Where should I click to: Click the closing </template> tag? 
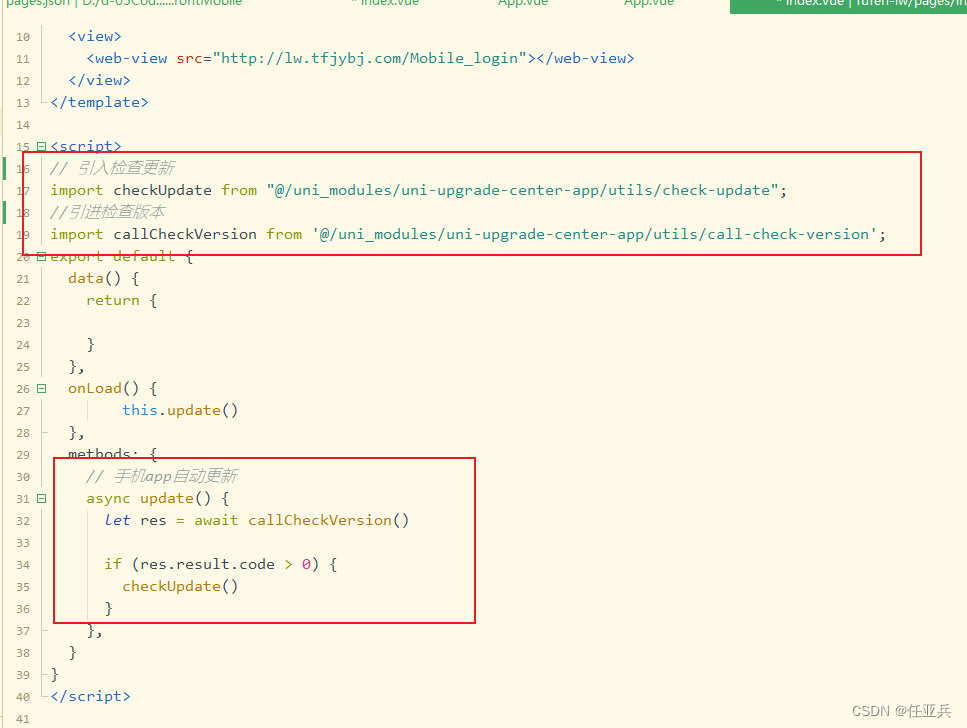point(99,102)
